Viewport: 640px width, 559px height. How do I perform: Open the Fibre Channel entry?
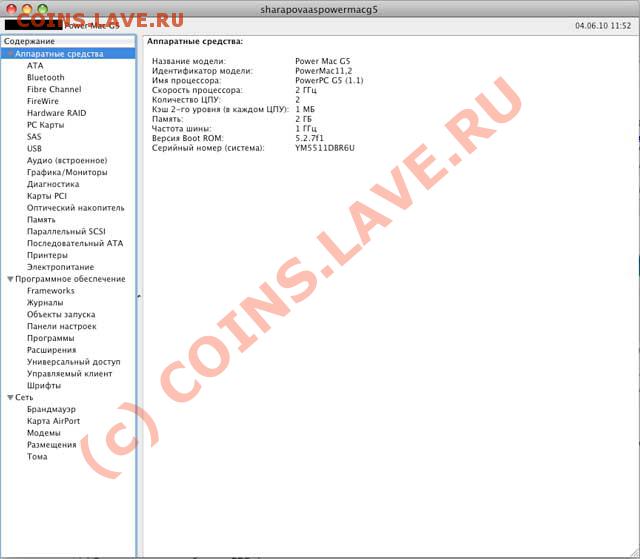tap(54, 89)
